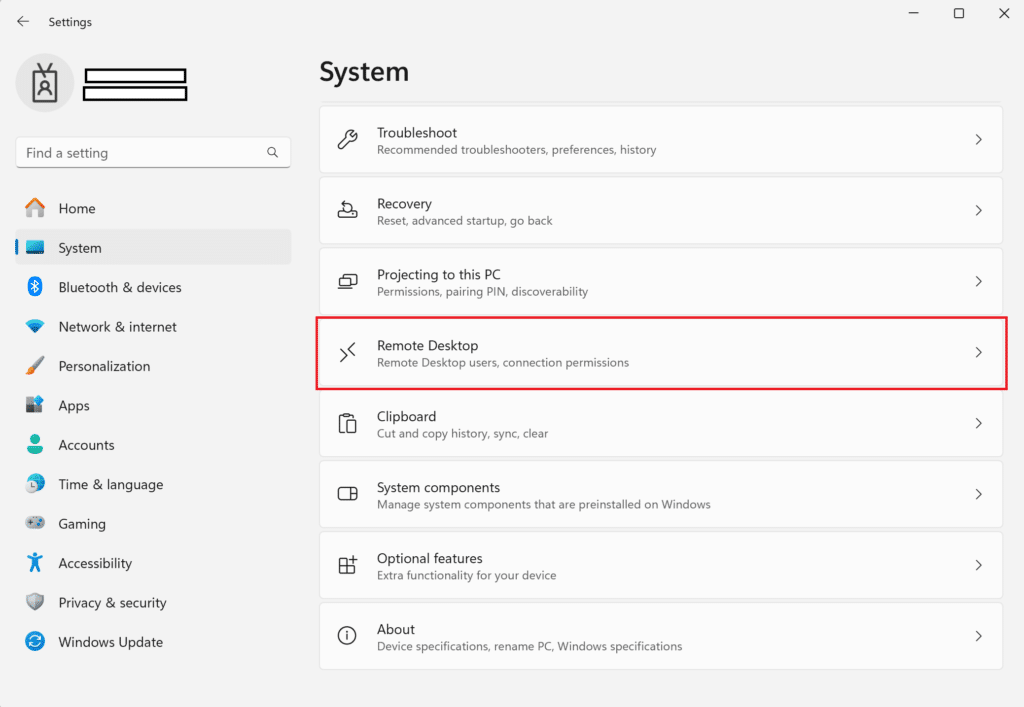Open Troubleshoot settings
This screenshot has width=1024, height=707.
(x=660, y=139)
